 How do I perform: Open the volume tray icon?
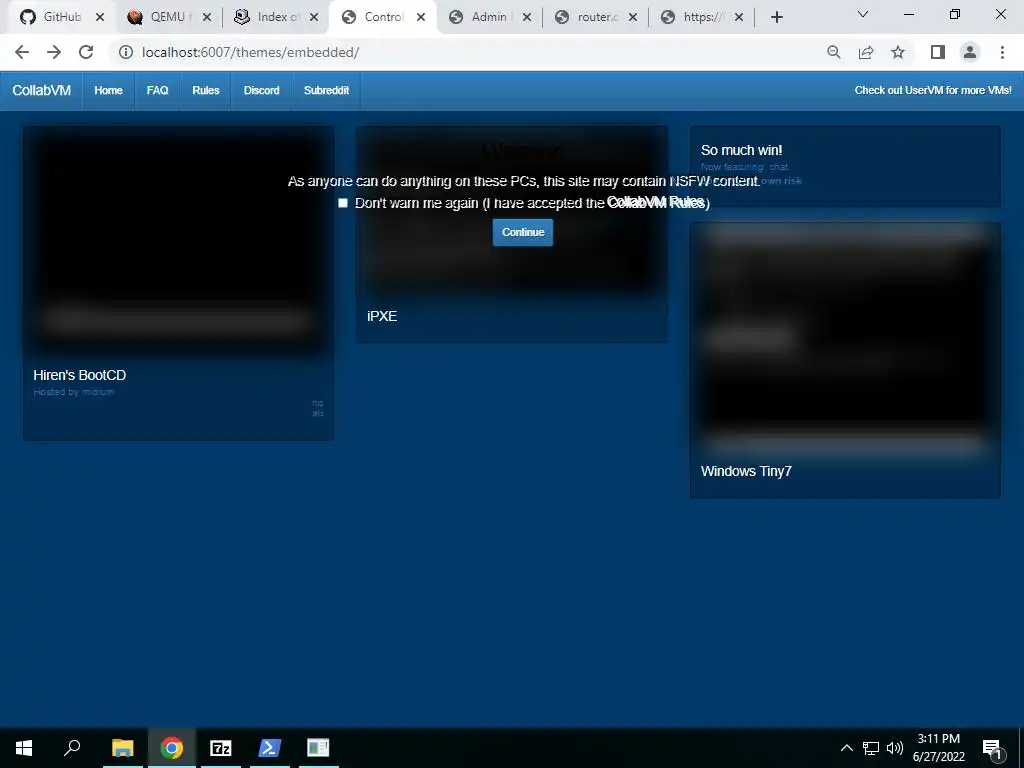[895, 748]
